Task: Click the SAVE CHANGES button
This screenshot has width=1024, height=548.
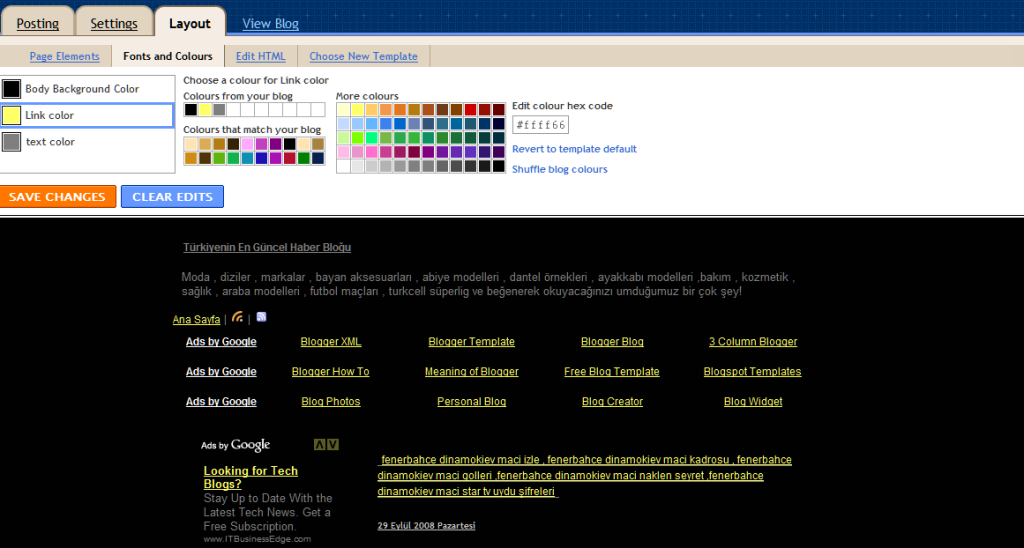Action: pyautogui.click(x=57, y=197)
